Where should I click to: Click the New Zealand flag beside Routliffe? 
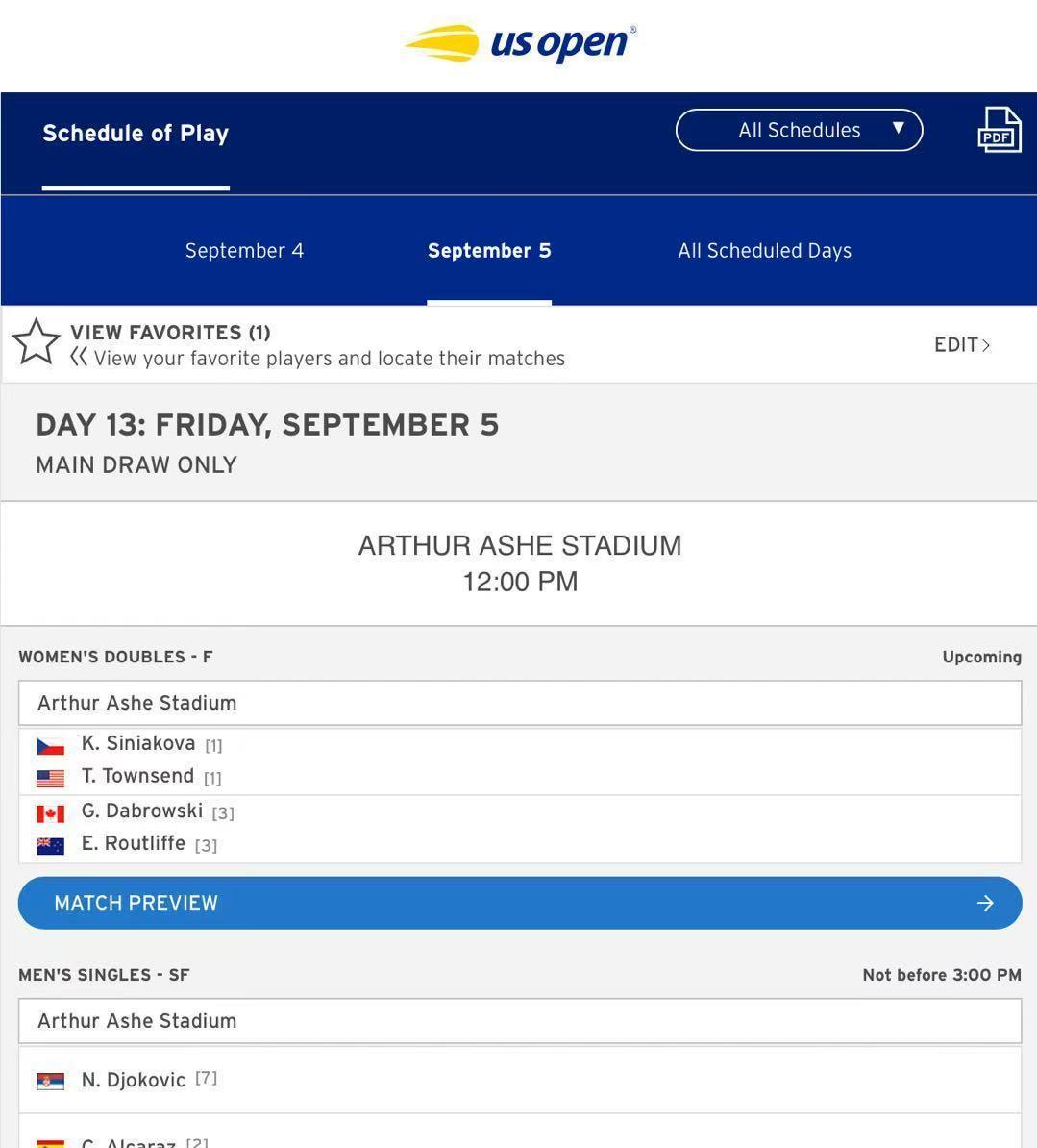[50, 846]
